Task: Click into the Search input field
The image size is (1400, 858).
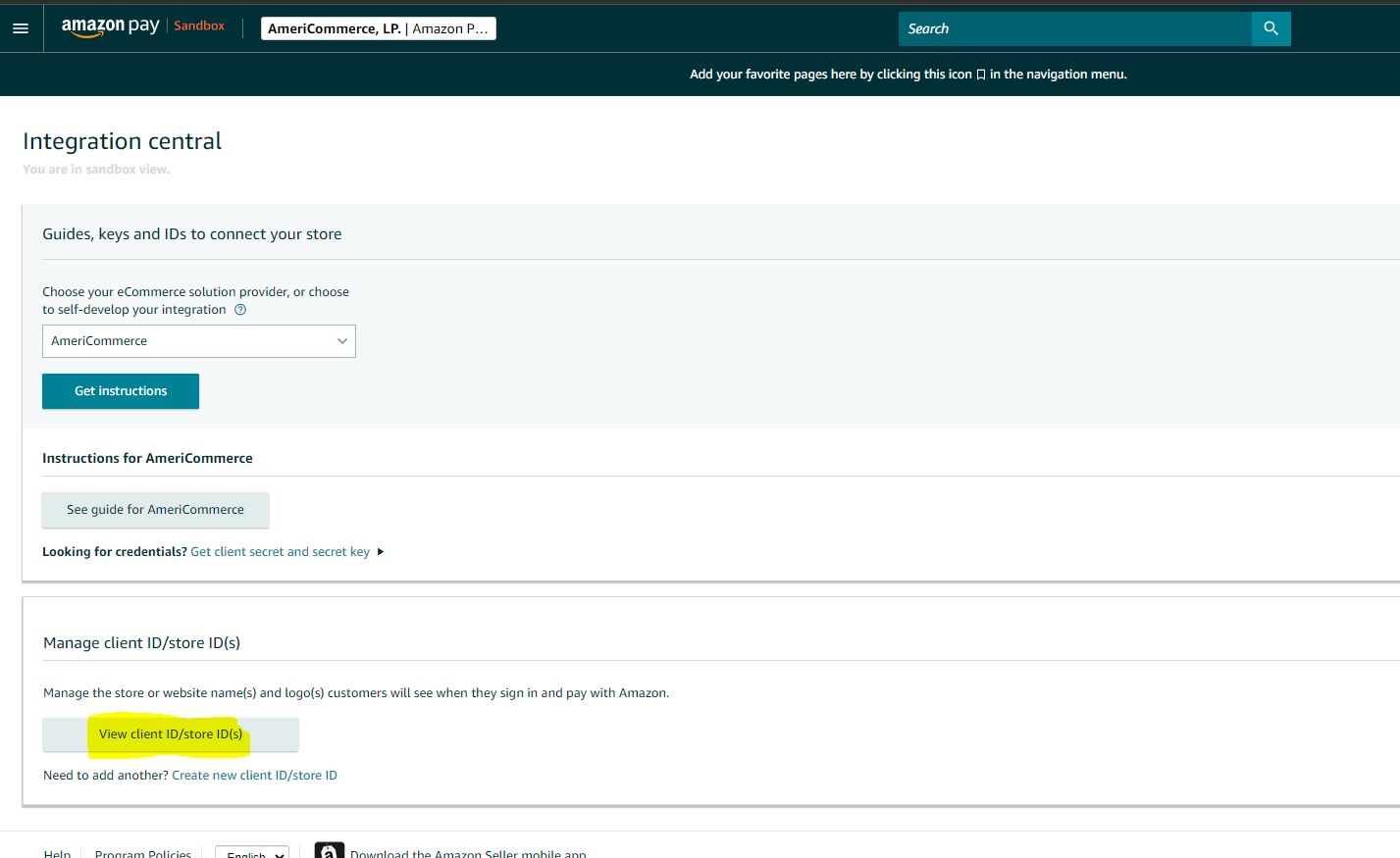Action: [1074, 28]
